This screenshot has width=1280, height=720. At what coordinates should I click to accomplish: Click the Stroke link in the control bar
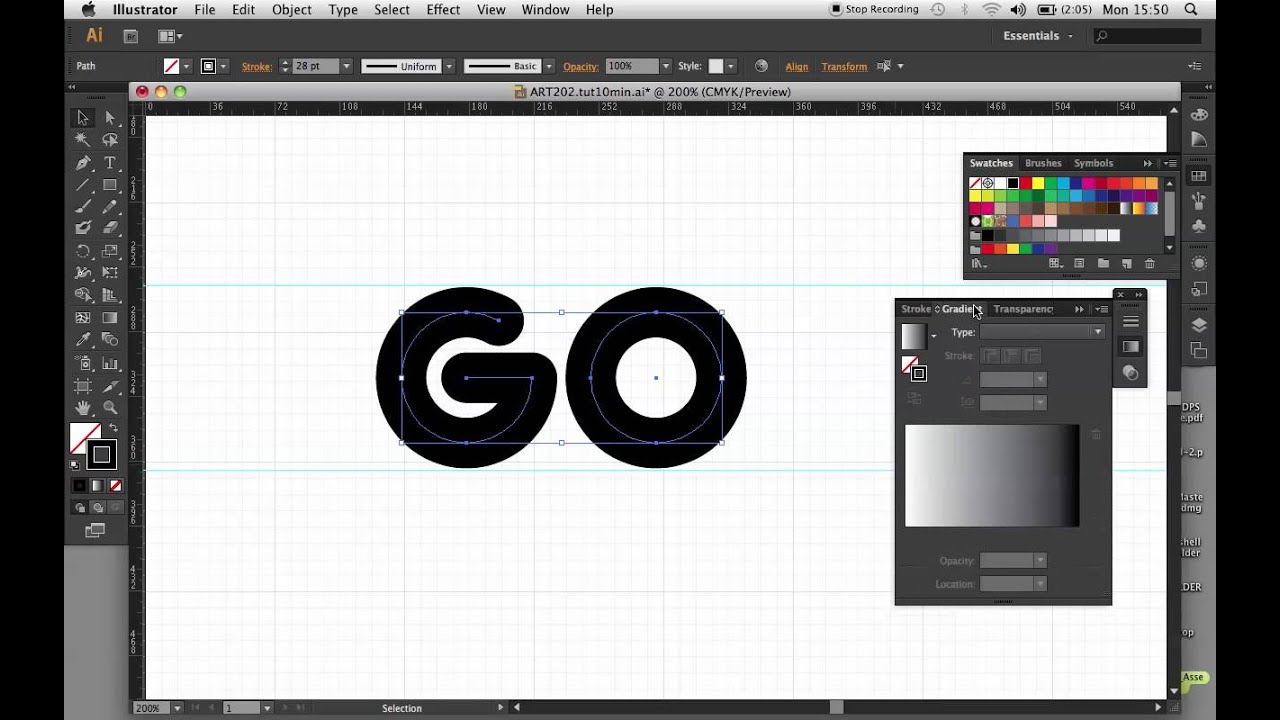[x=256, y=67]
